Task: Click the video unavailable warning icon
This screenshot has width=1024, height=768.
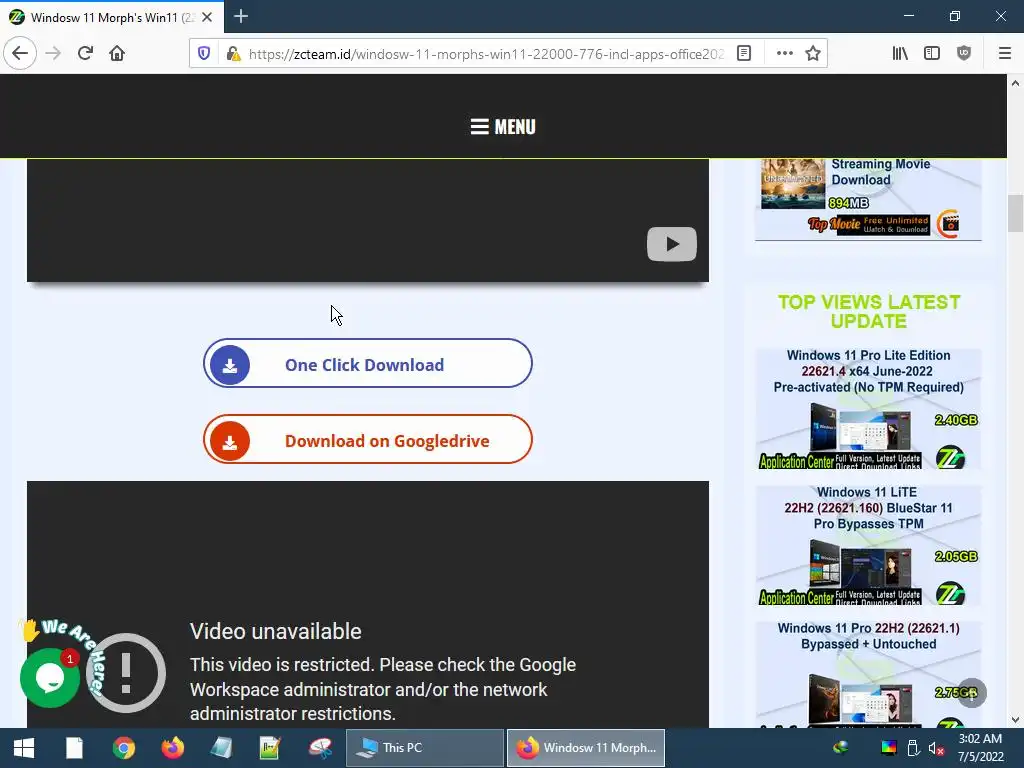Action: pos(126,673)
